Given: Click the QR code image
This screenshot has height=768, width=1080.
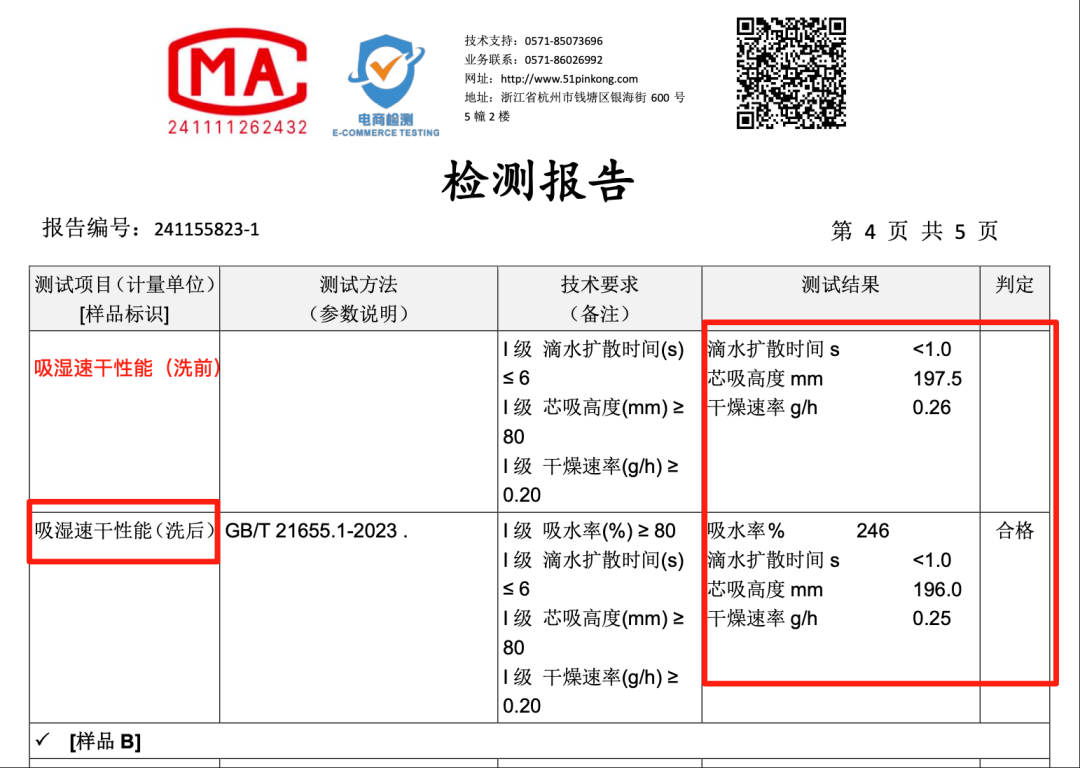Looking at the screenshot, I should pos(791,73).
